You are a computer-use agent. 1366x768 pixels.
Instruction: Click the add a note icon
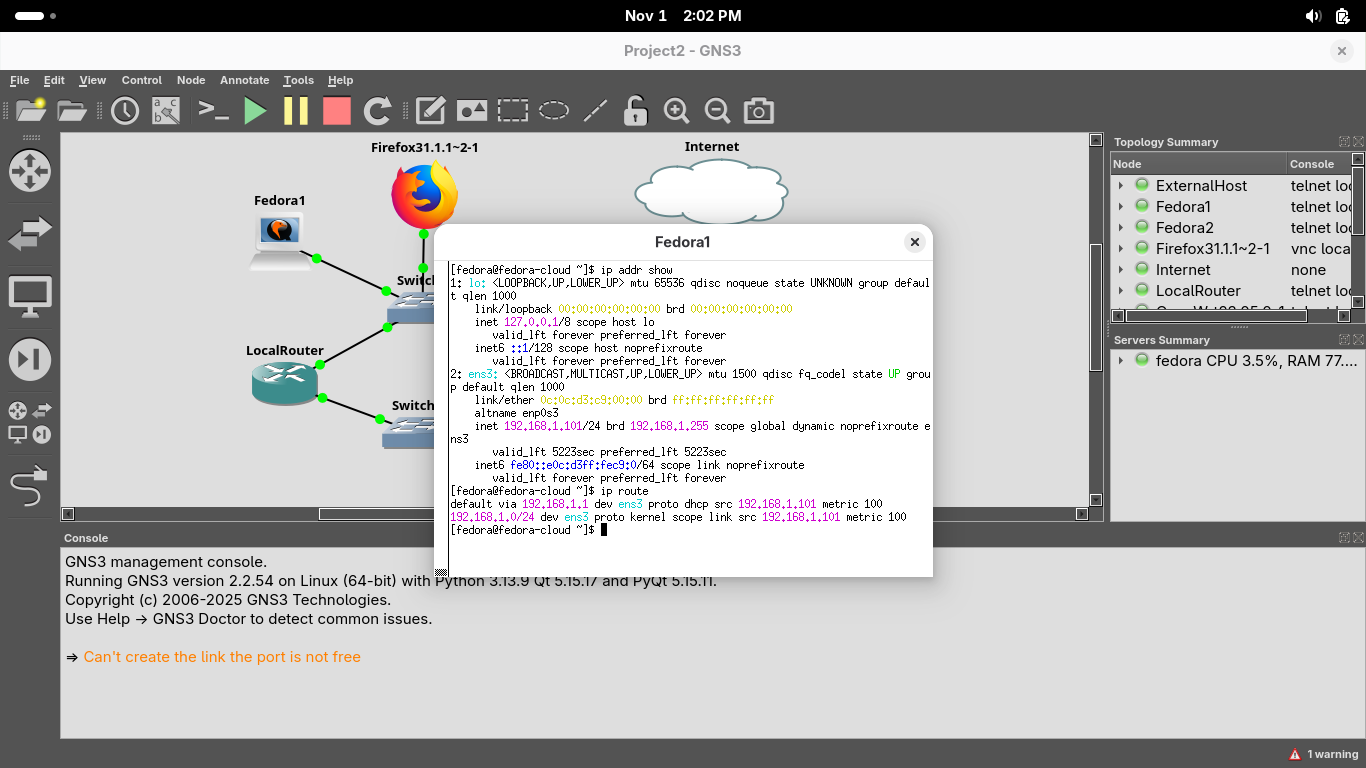430,111
